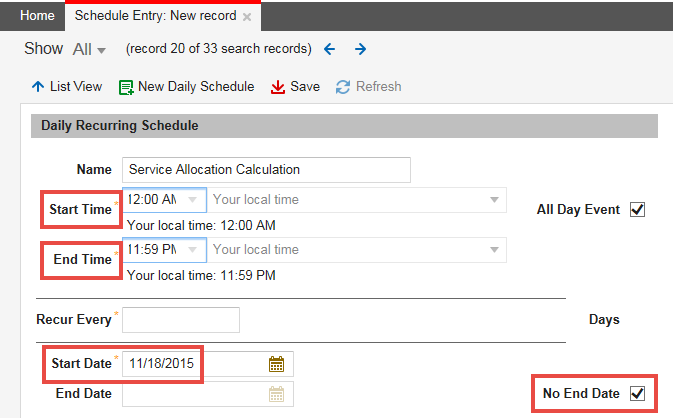Screen dimensions: 673x418
Task: Close the Schedule Entry tab
Action: click(247, 17)
